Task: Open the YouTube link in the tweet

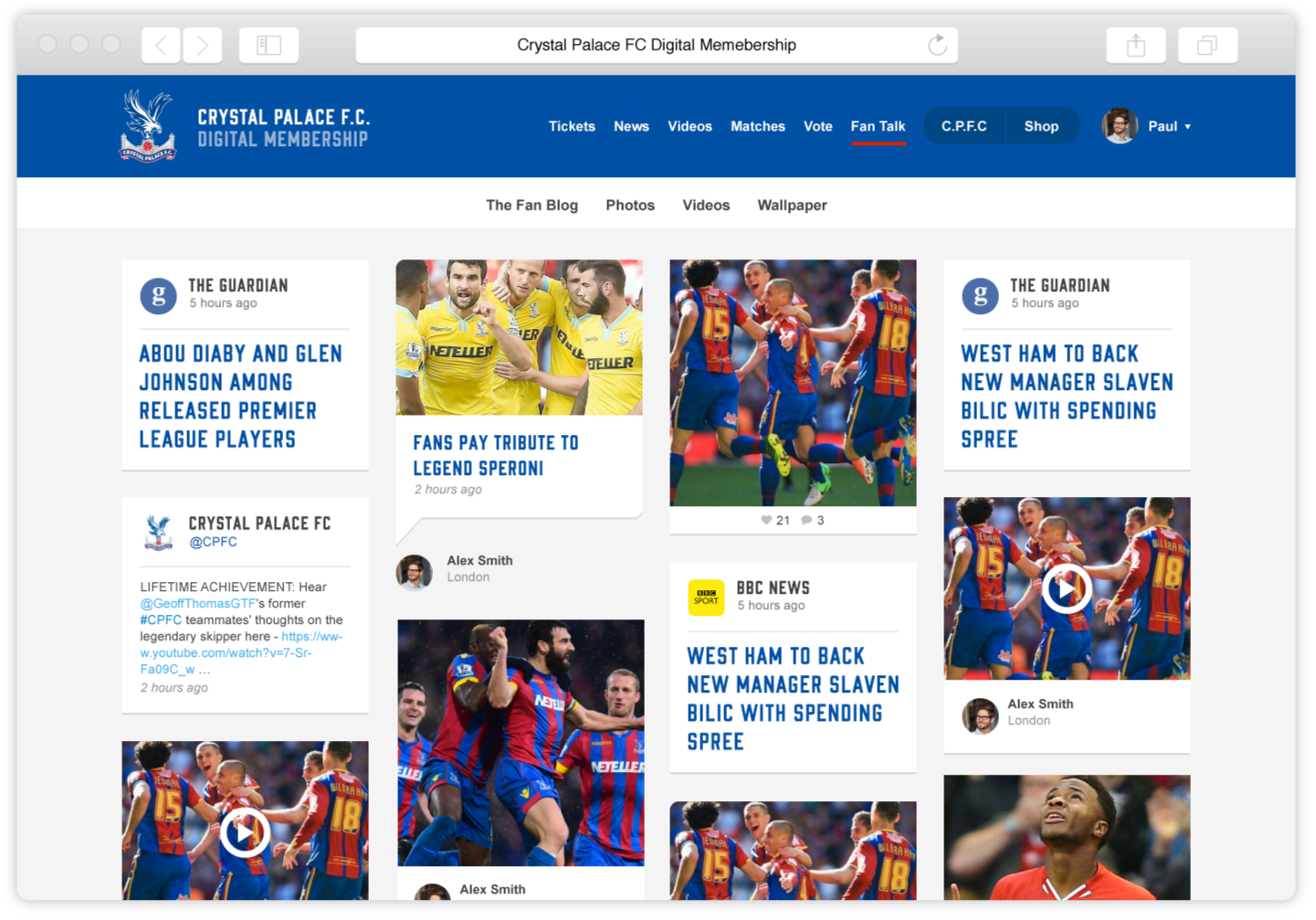Action: point(241,652)
